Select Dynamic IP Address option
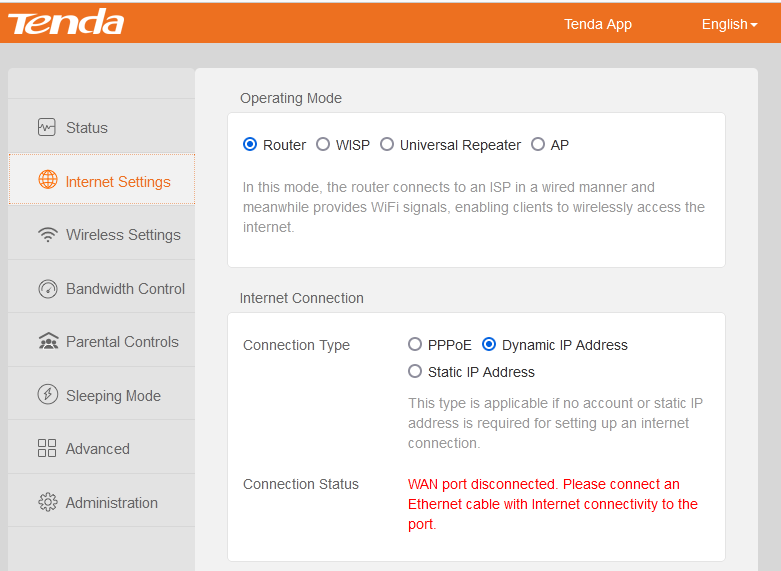The height and width of the screenshot is (571, 781). point(489,345)
